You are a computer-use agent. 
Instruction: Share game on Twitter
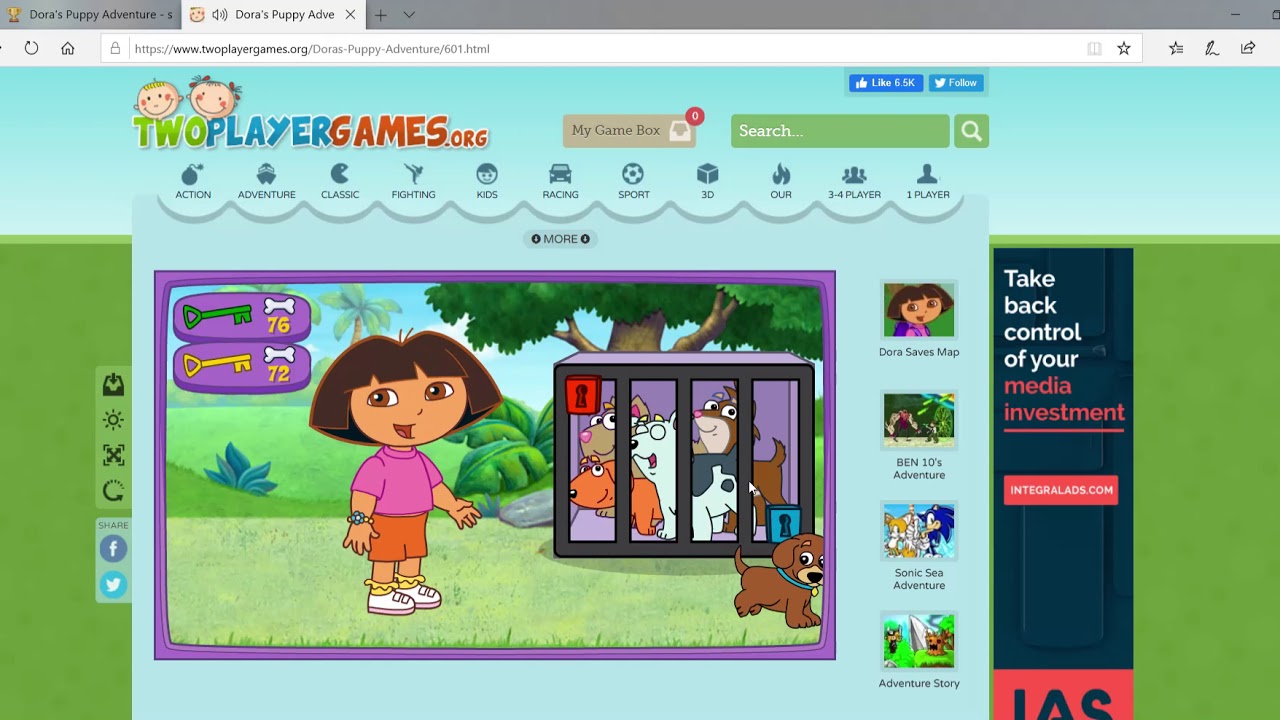[113, 585]
